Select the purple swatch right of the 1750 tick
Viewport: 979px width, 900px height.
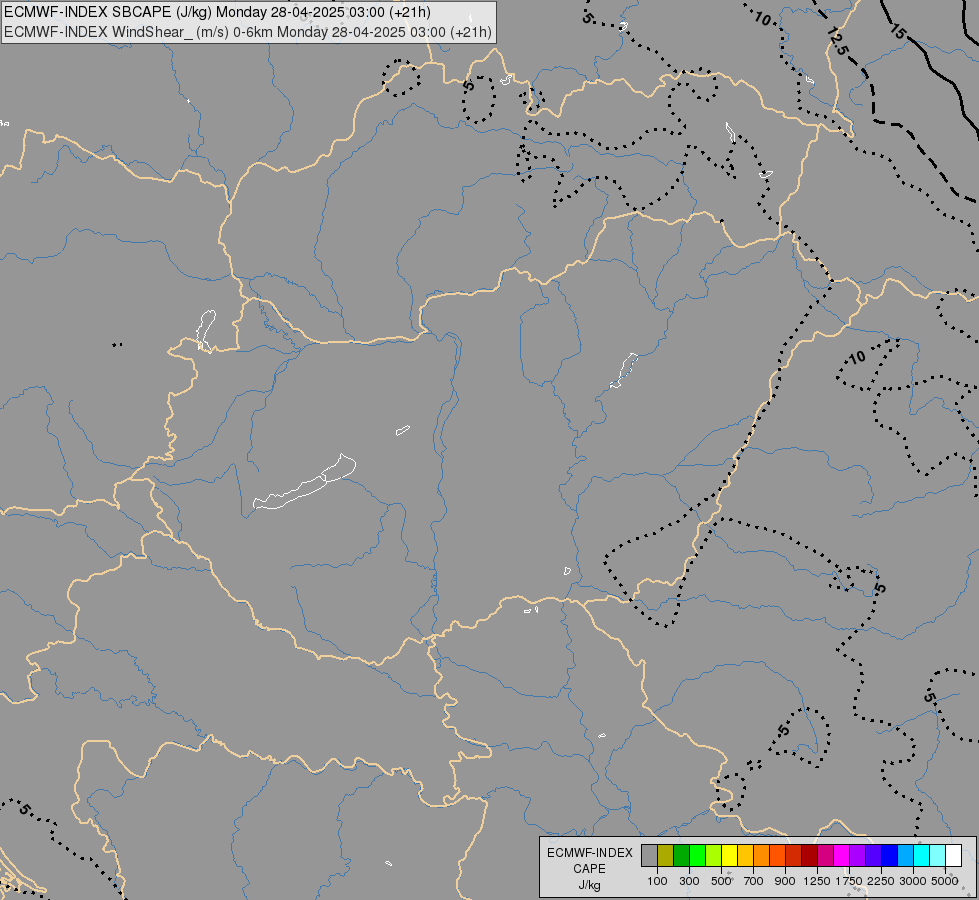(x=858, y=856)
